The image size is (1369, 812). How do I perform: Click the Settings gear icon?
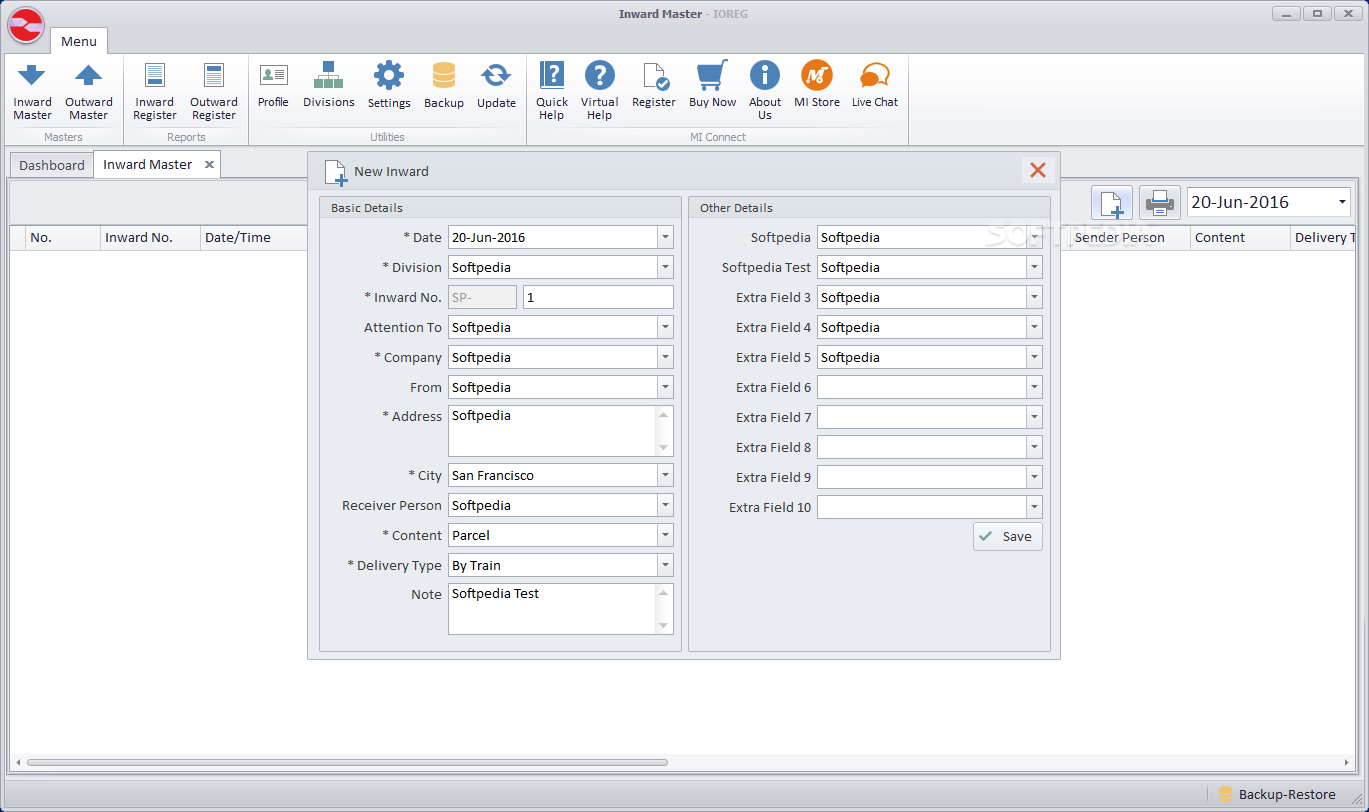(388, 77)
